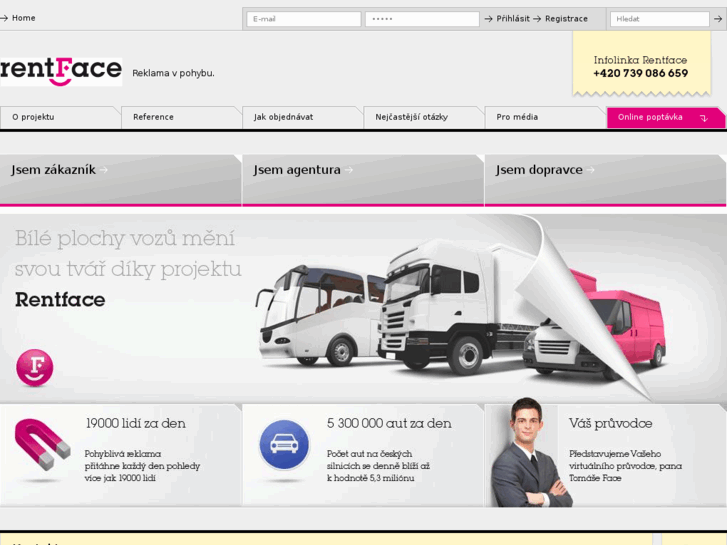Click the password input field
The image size is (727, 545).
point(422,19)
